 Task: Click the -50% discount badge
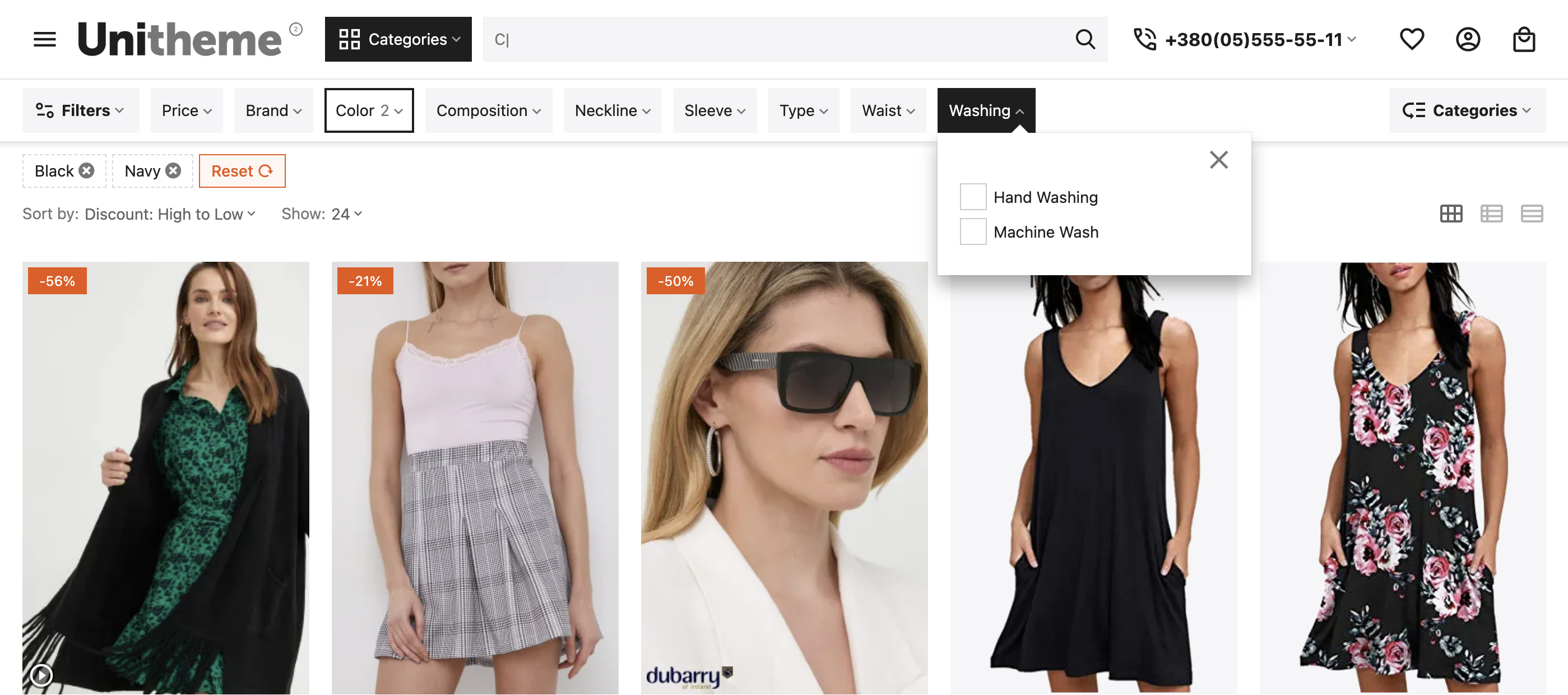click(x=676, y=281)
